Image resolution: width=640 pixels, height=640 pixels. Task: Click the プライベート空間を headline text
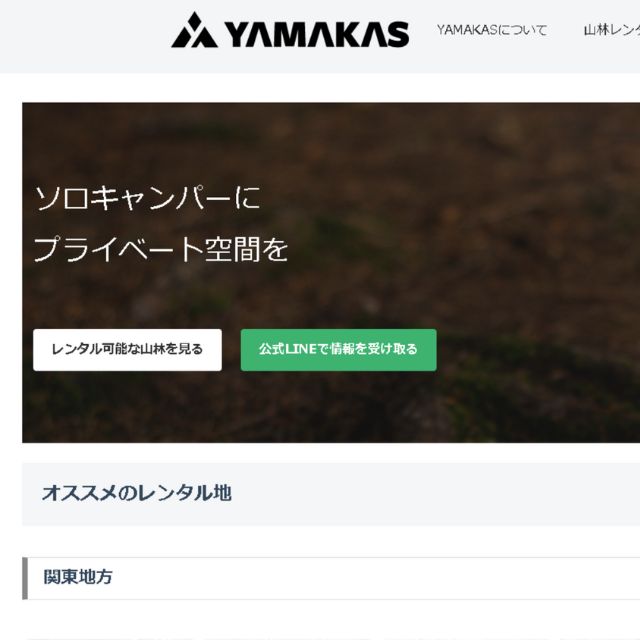pos(161,249)
